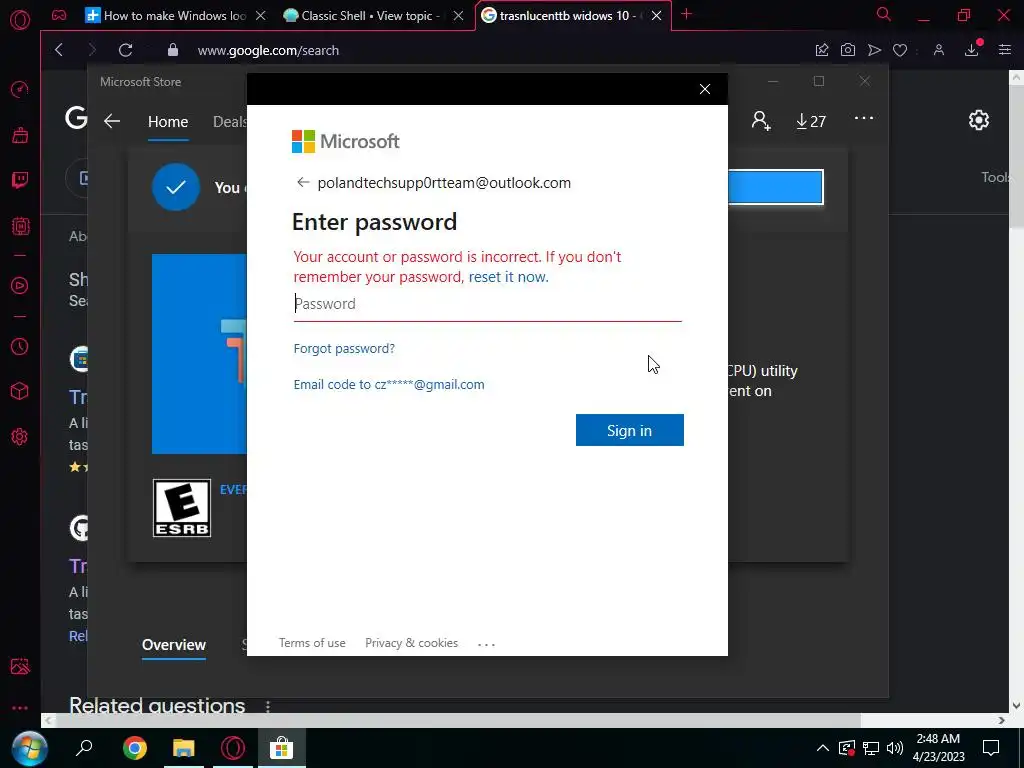This screenshot has height=768, width=1024.
Task: Open the send flow arrow icon
Action: click(874, 50)
